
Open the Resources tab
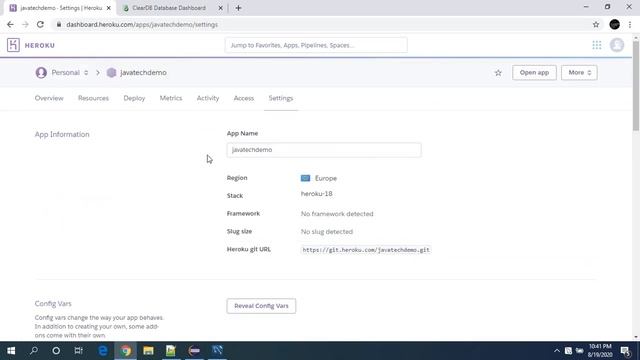(93, 98)
